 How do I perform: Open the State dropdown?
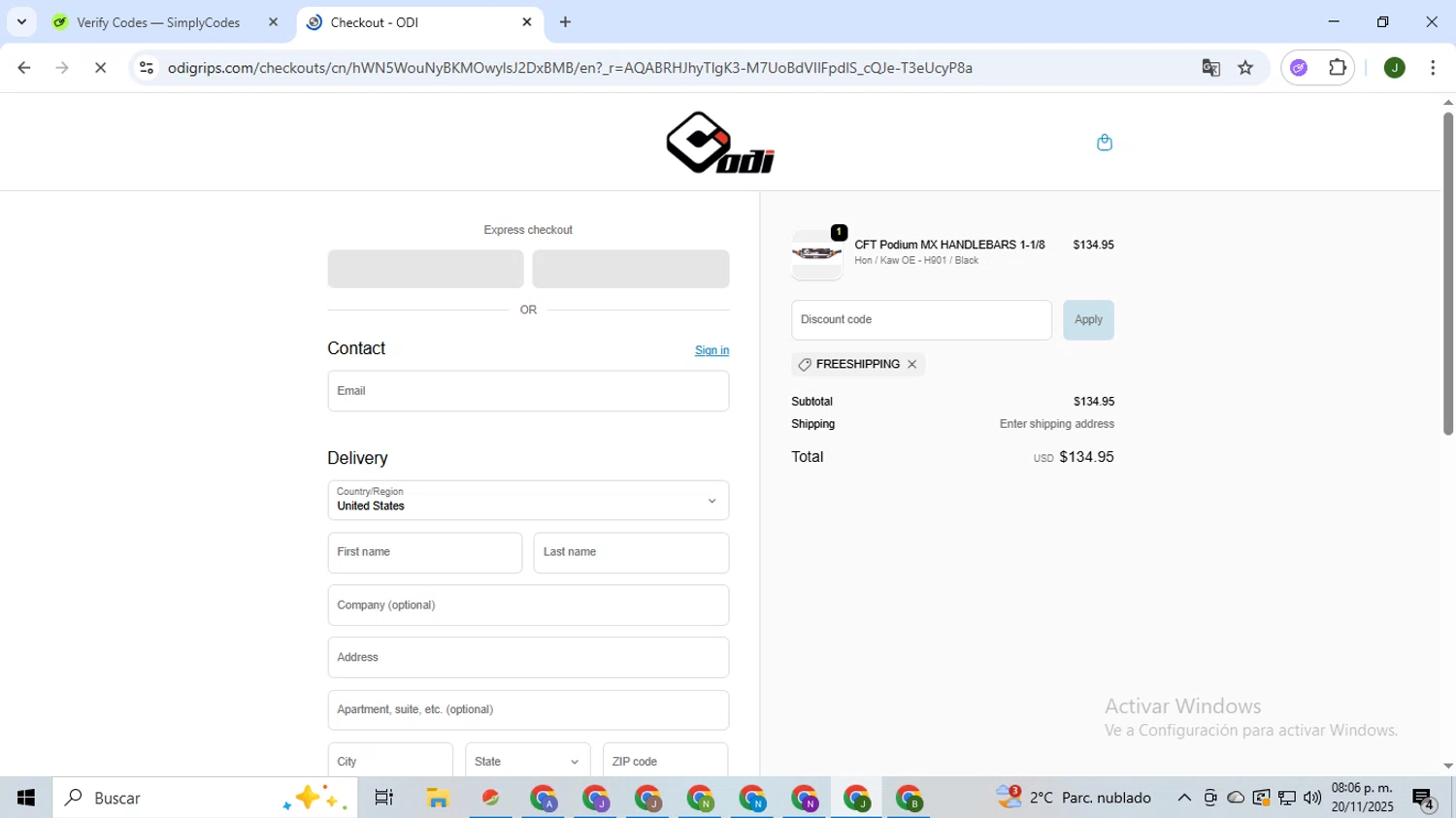pos(527,762)
